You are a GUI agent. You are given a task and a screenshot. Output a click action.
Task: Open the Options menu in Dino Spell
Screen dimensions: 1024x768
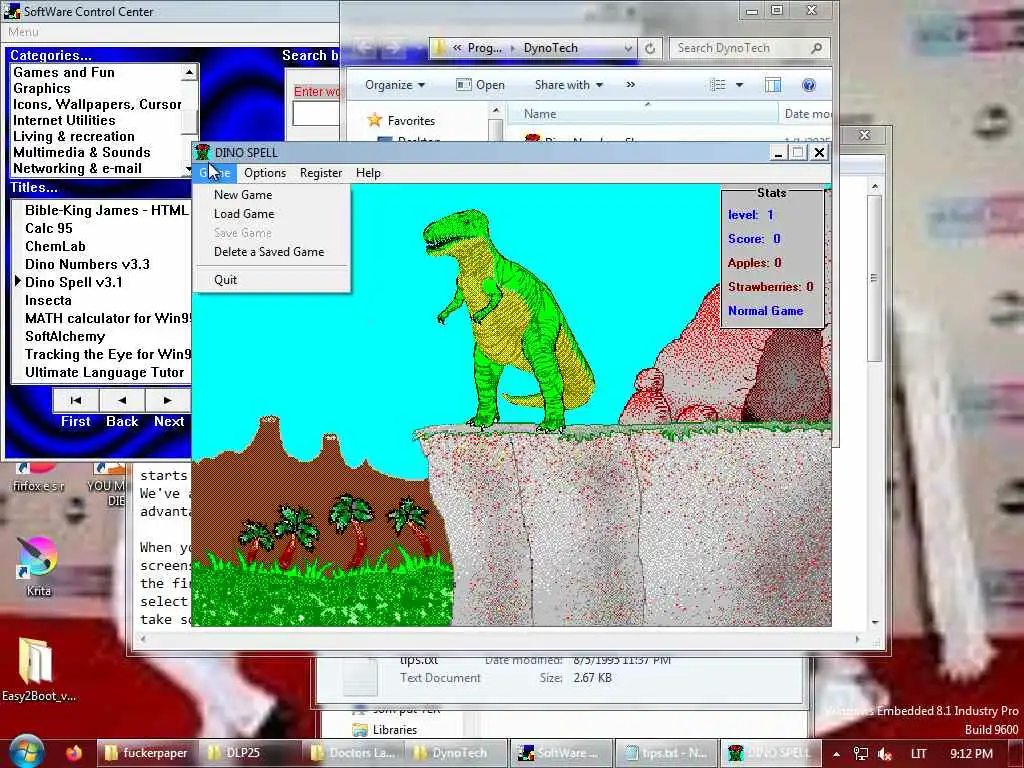[264, 173]
